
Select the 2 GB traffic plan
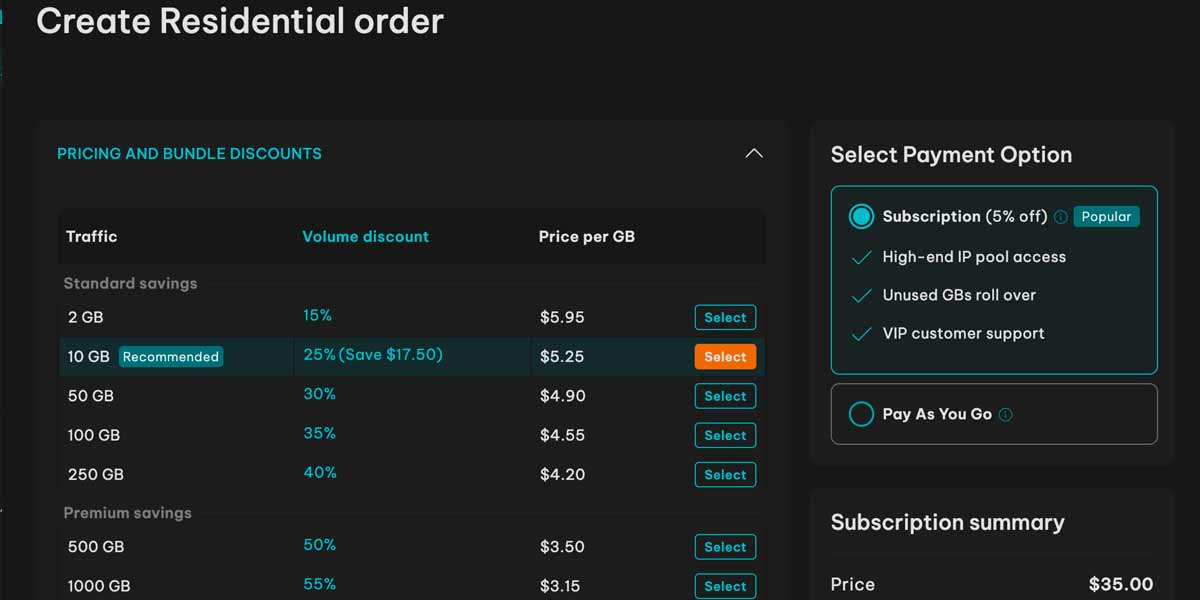coord(725,318)
